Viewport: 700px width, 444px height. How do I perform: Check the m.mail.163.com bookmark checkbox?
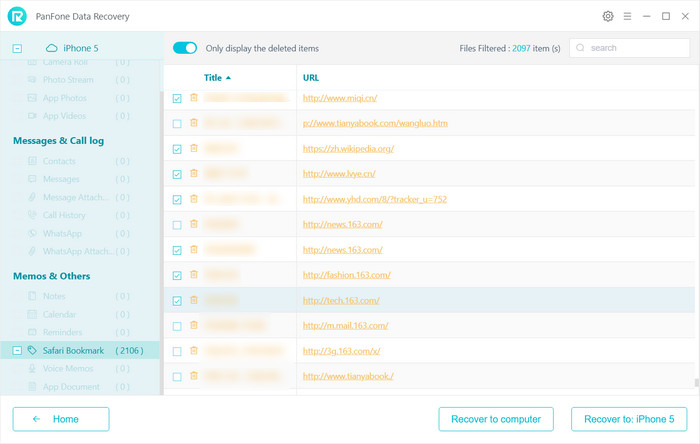tap(177, 326)
